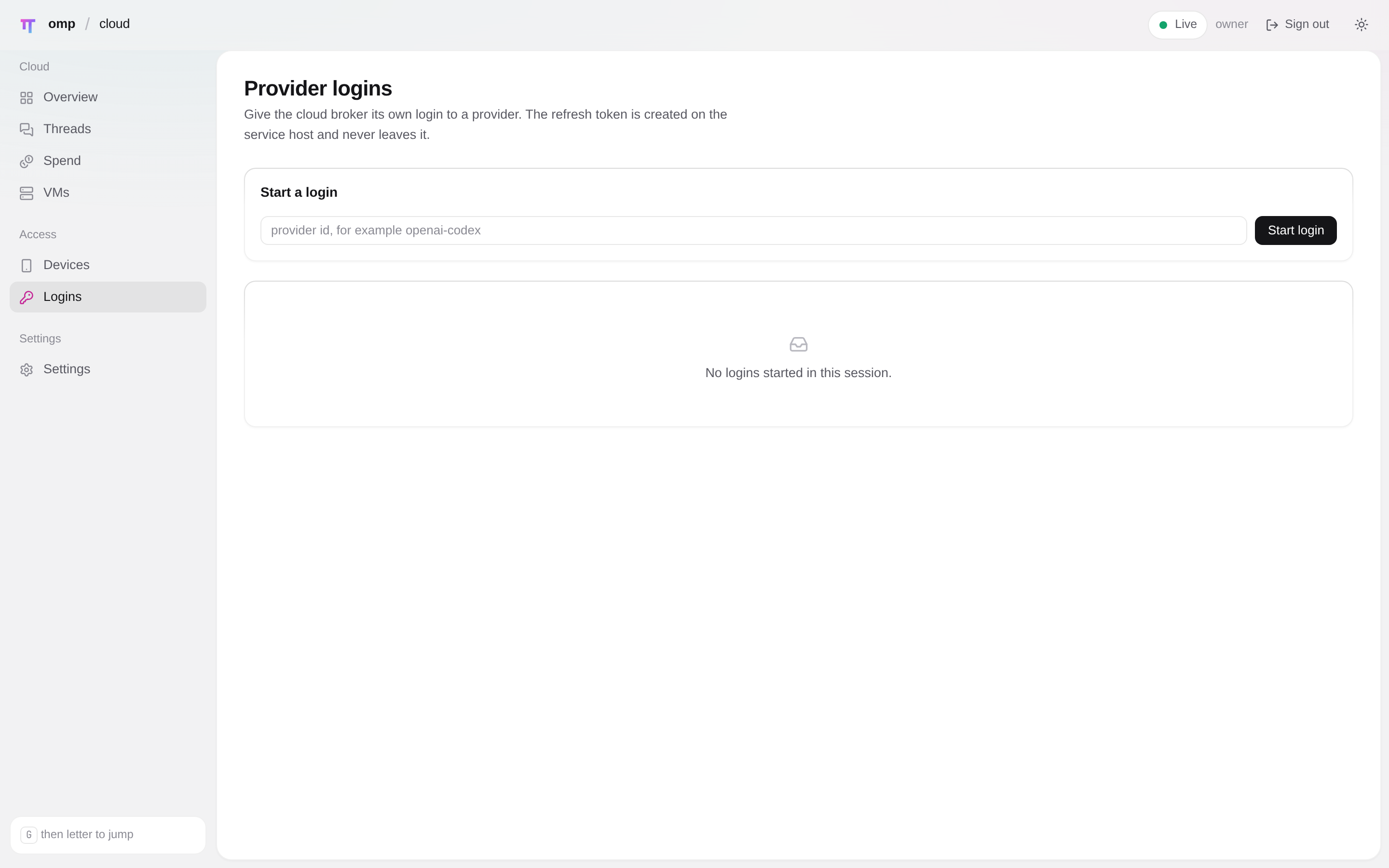The width and height of the screenshot is (1389, 868).
Task: Click the green Live status dot
Action: click(x=1163, y=25)
